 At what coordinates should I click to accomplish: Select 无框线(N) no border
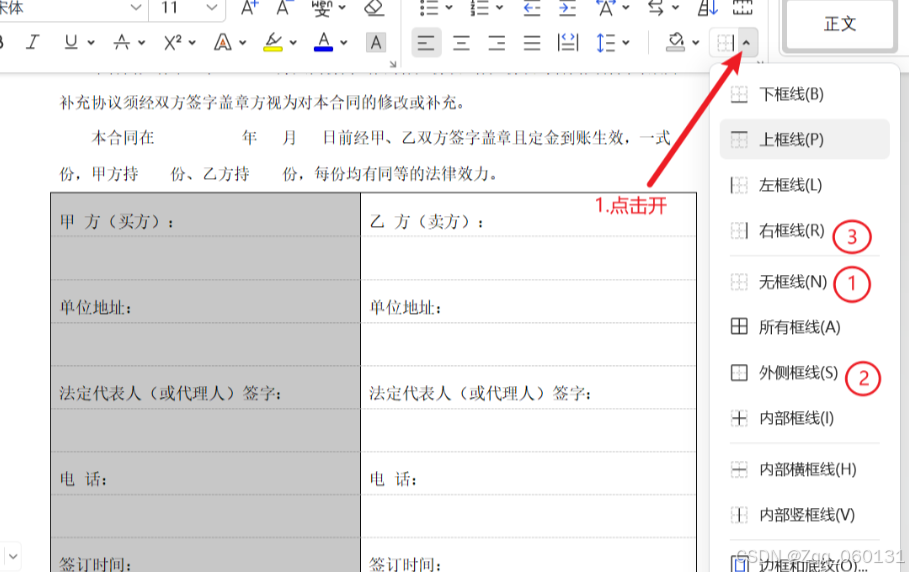(x=804, y=282)
